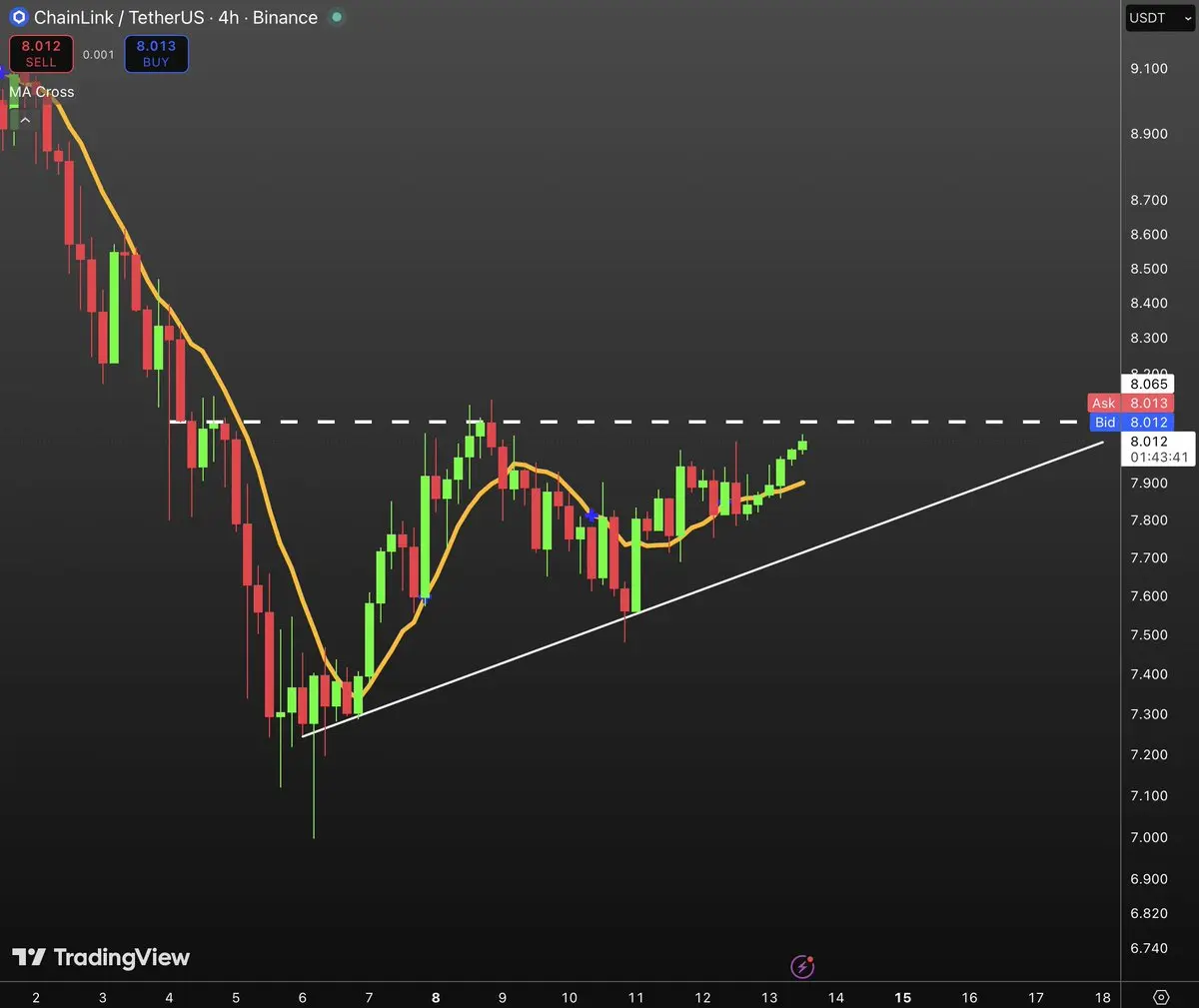Click the 8.065 price line label
This screenshot has height=1008, width=1199.
(x=1148, y=384)
